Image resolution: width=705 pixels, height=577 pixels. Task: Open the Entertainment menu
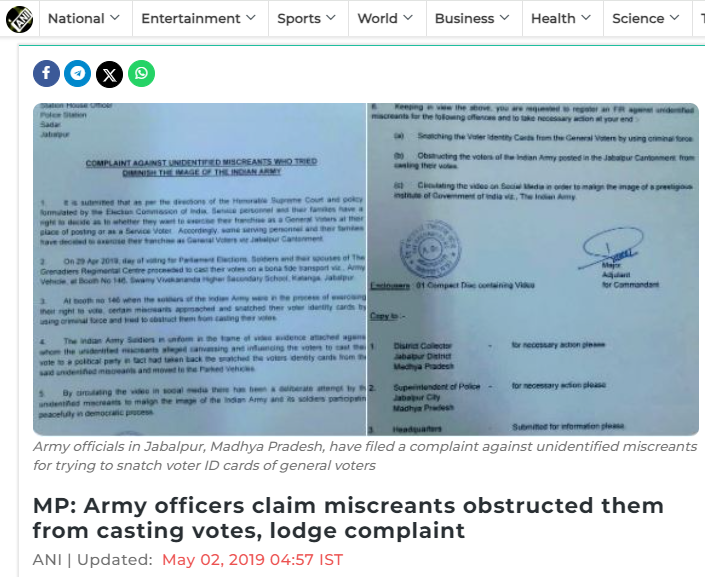coord(191,18)
